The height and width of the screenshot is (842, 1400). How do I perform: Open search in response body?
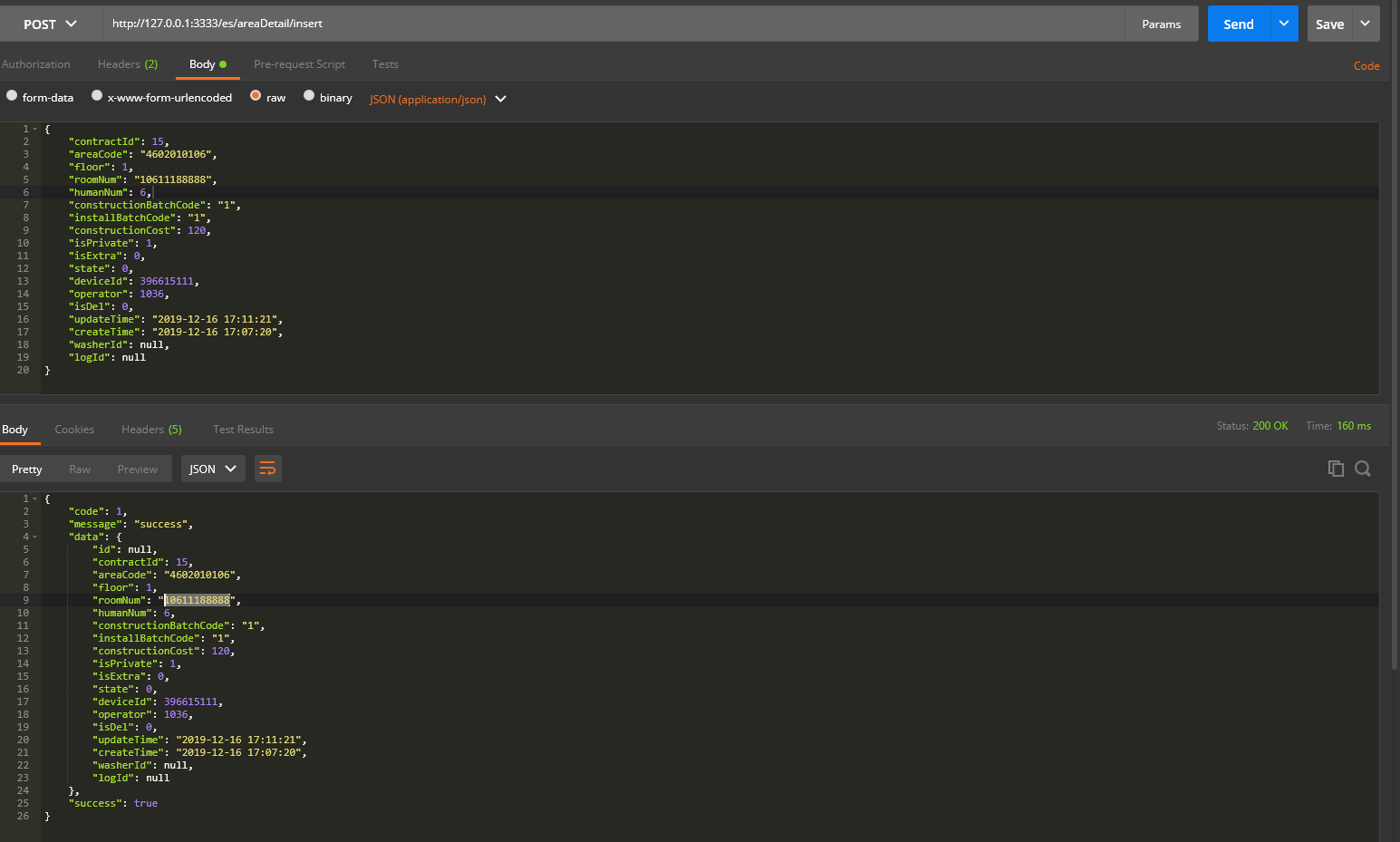tap(1363, 469)
